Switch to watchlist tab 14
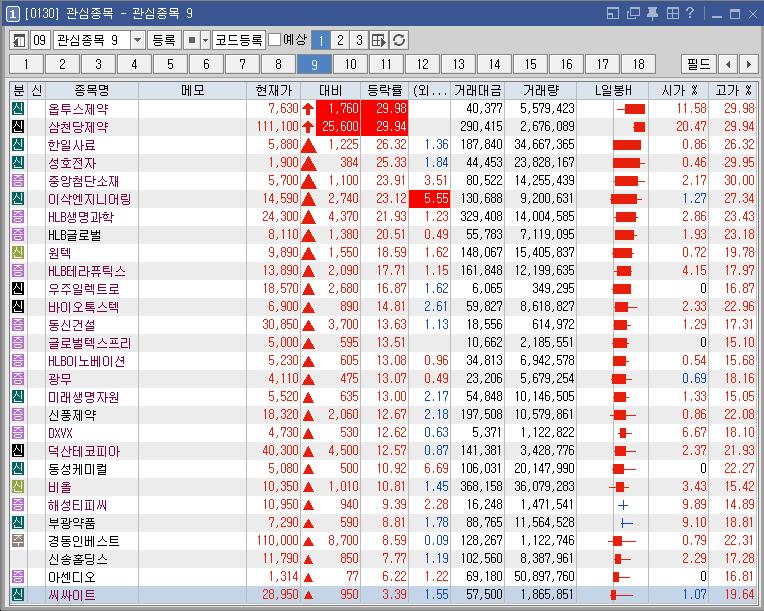Screen dimensions: 764x611 [x=495, y=64]
